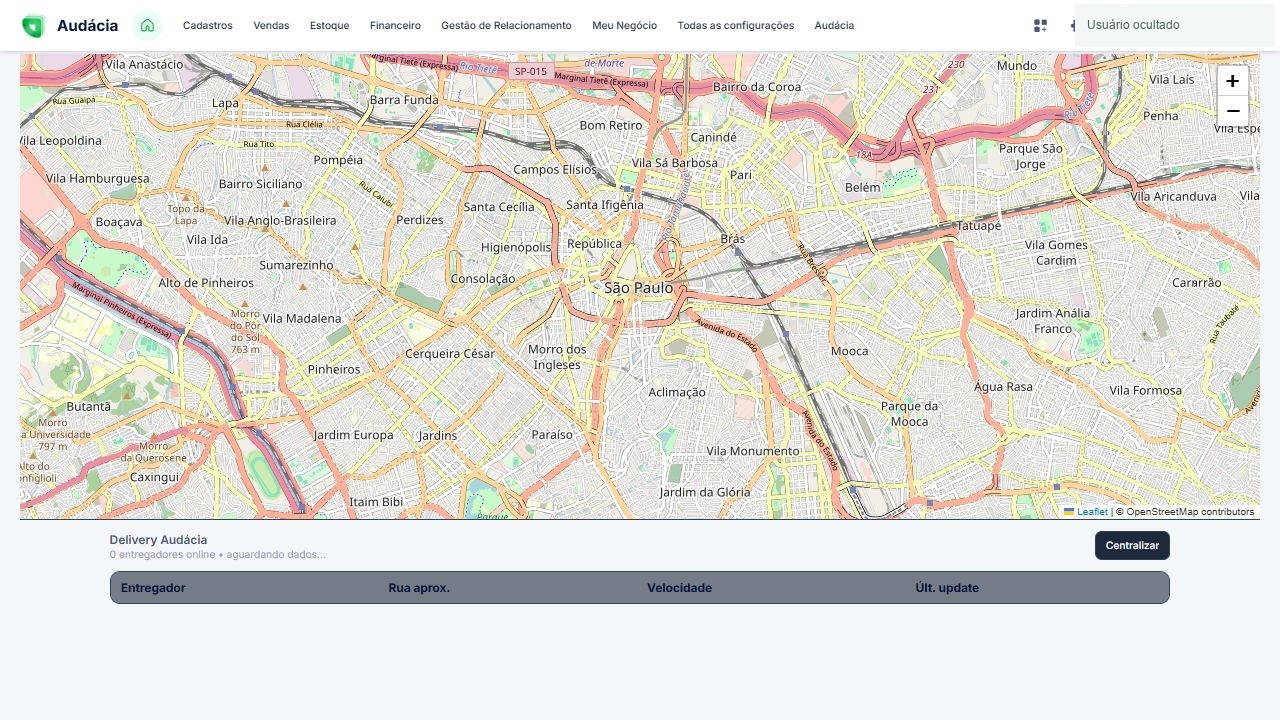Open the Leaflet attribution link
The image size is (1280, 720).
pyautogui.click(x=1092, y=512)
